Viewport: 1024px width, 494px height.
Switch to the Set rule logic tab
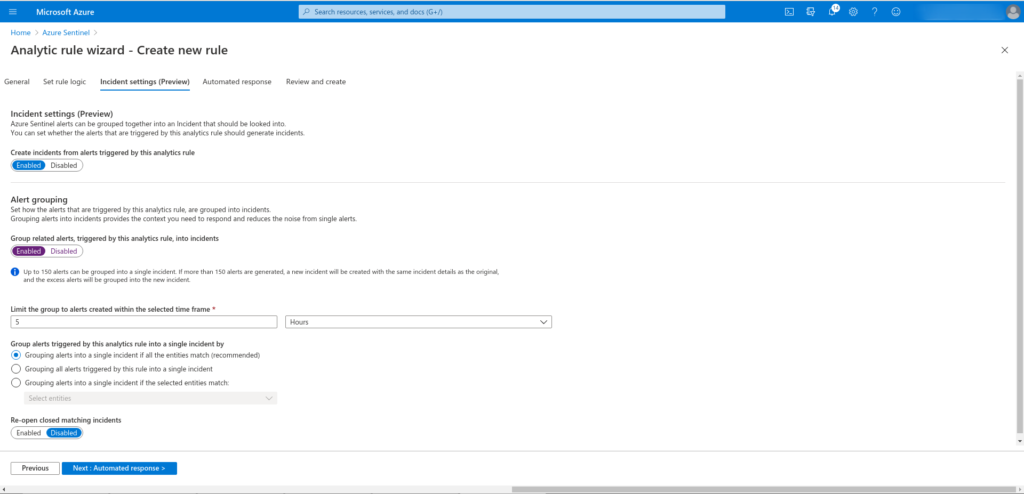point(65,82)
